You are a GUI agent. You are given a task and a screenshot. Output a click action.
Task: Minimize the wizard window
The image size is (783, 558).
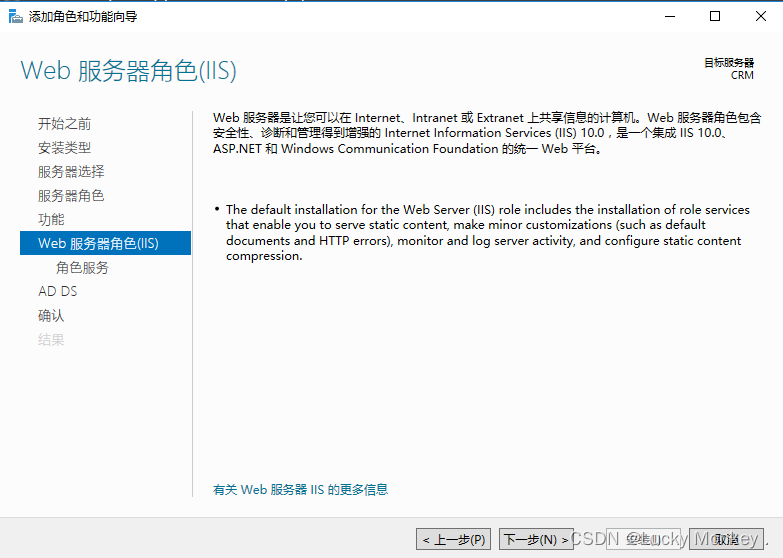click(670, 16)
